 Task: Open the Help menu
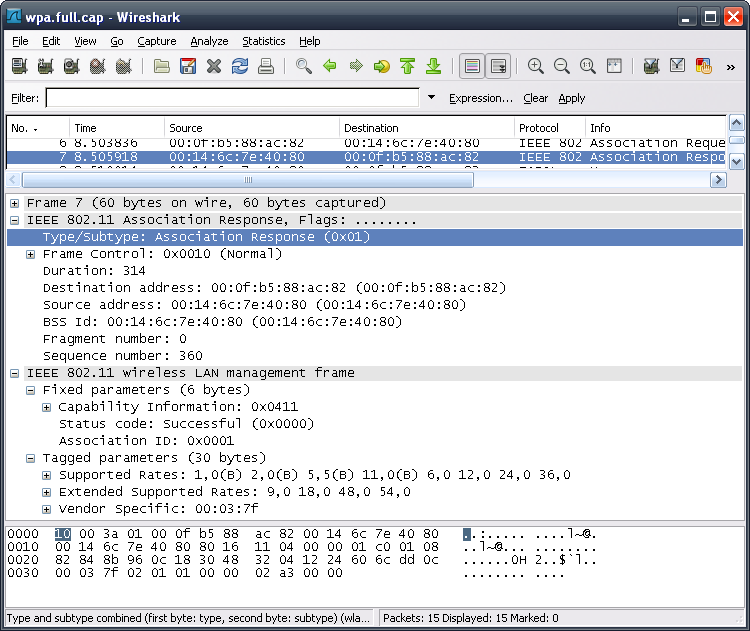coord(309,41)
